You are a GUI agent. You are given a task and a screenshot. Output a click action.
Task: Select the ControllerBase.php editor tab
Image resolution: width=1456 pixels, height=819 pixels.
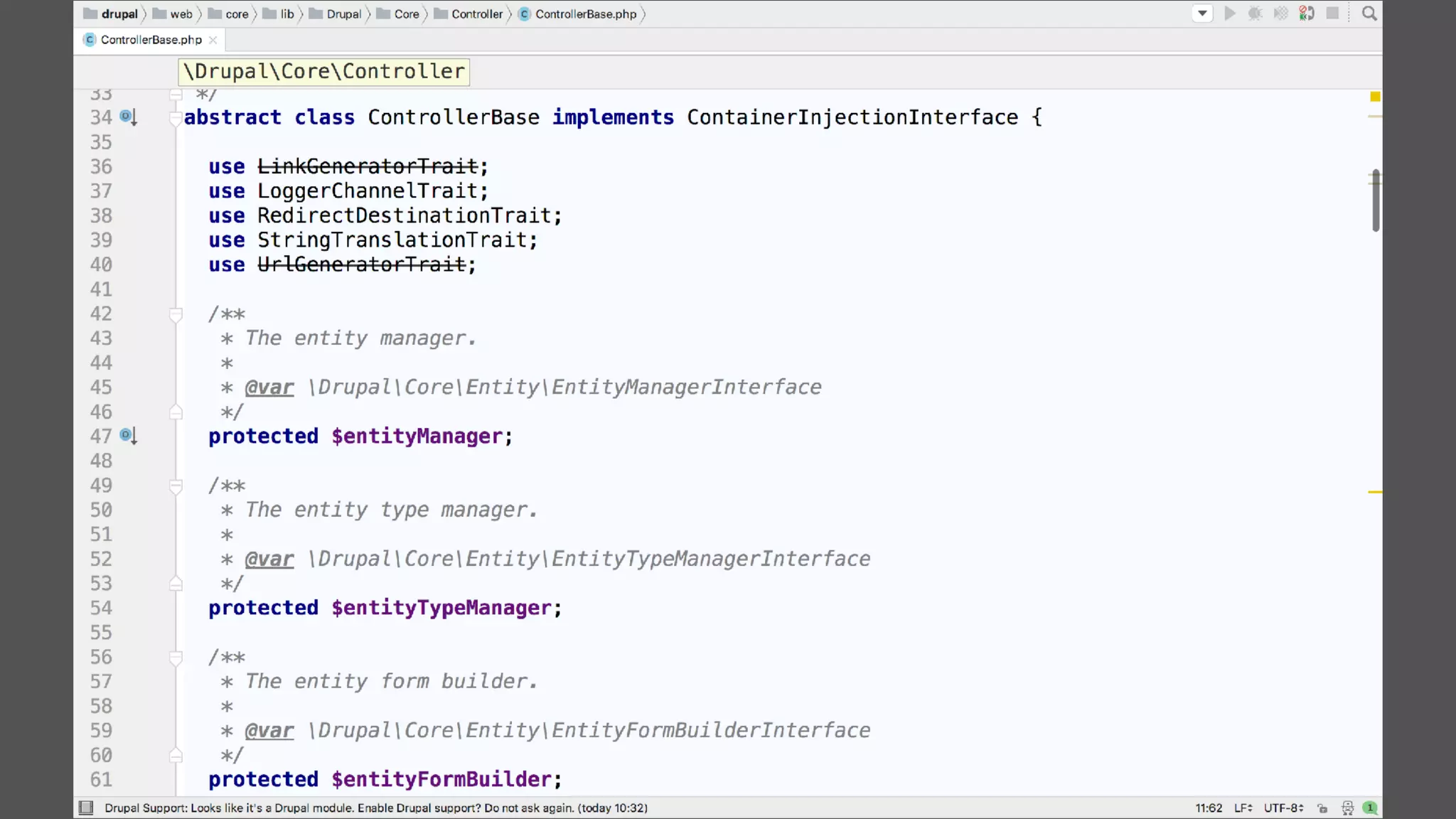[x=151, y=40]
